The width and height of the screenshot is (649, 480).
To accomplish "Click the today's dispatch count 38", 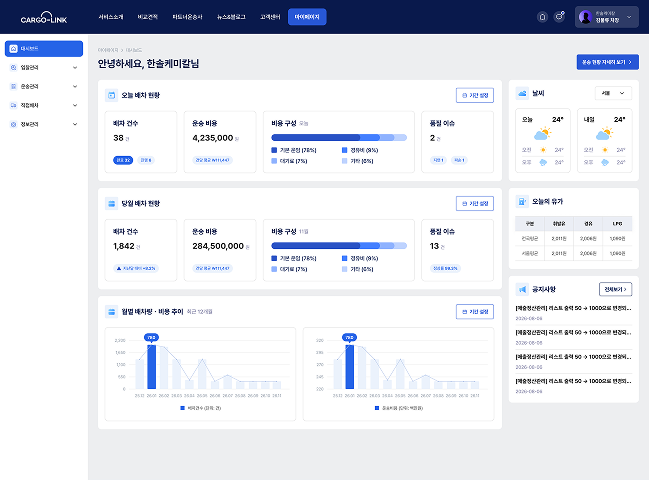I will point(118,138).
